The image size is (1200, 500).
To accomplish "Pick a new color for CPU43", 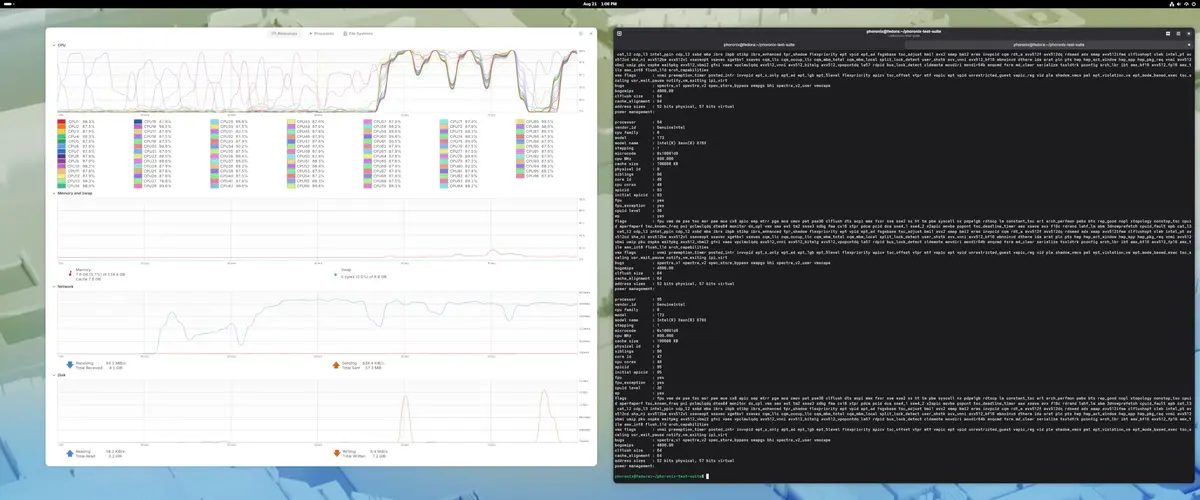I will point(291,122).
